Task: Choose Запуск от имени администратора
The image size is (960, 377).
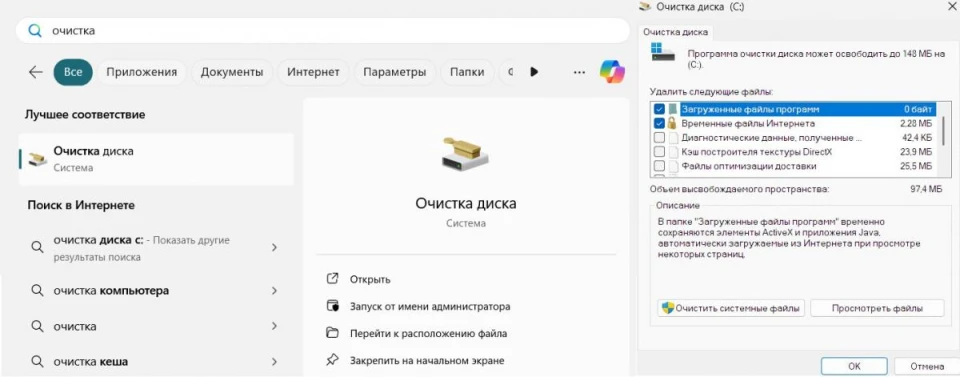Action: tap(430, 306)
